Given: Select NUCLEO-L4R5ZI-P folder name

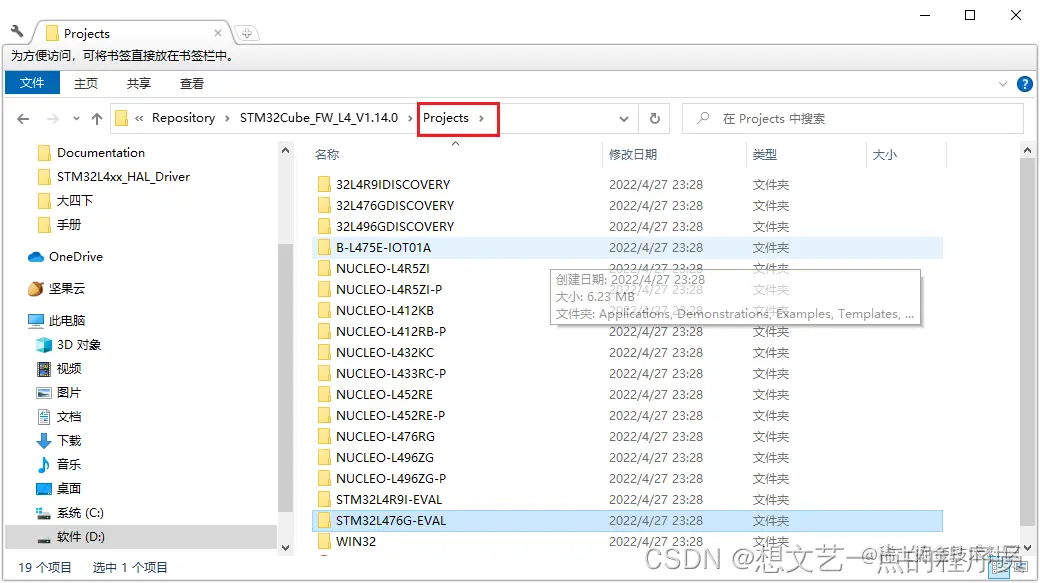Looking at the screenshot, I should point(389,289).
